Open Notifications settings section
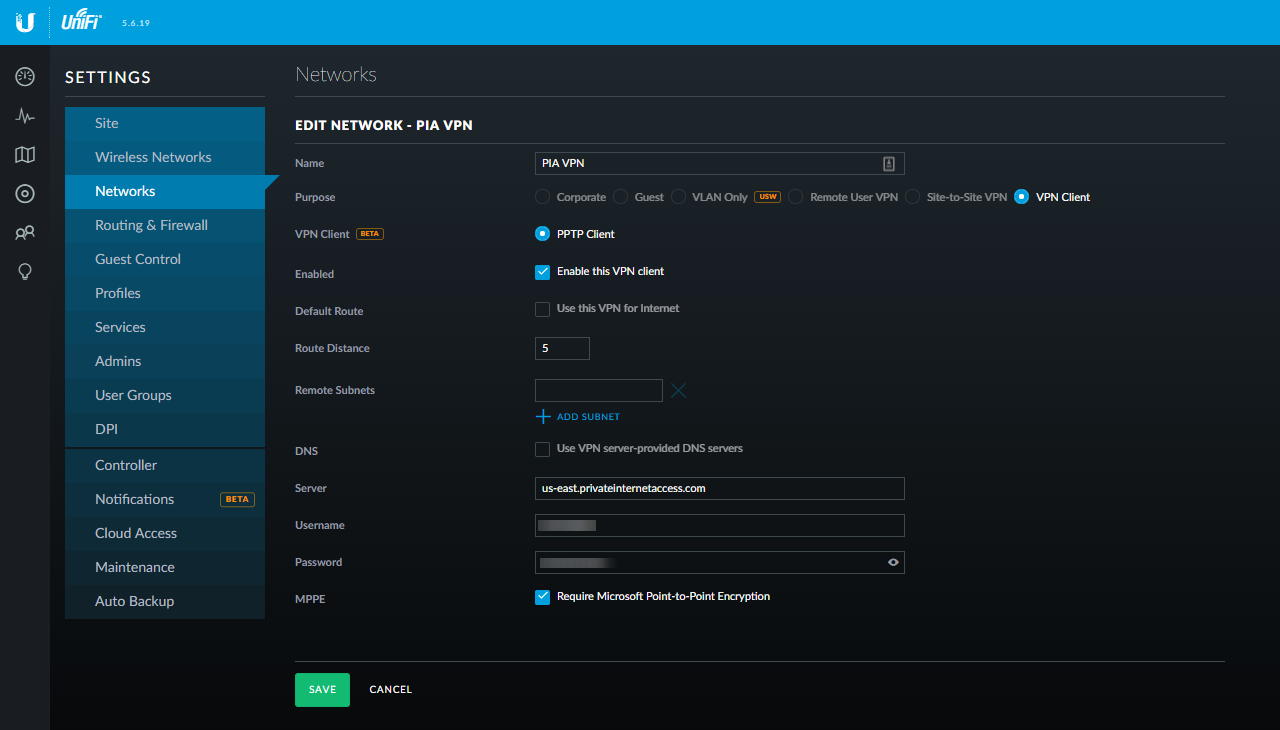1280x730 pixels. tap(165, 499)
